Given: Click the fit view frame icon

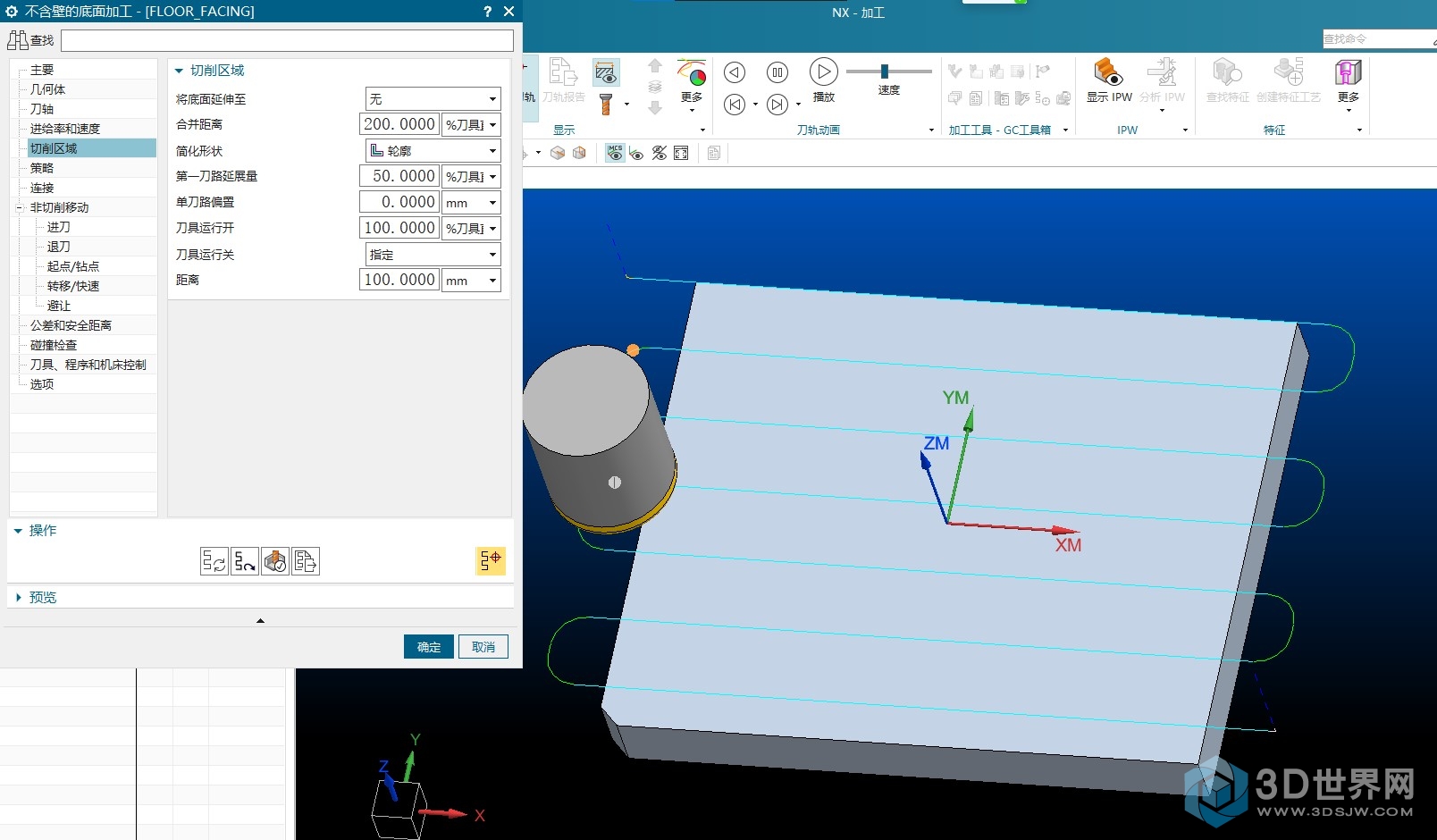Looking at the screenshot, I should point(681,153).
